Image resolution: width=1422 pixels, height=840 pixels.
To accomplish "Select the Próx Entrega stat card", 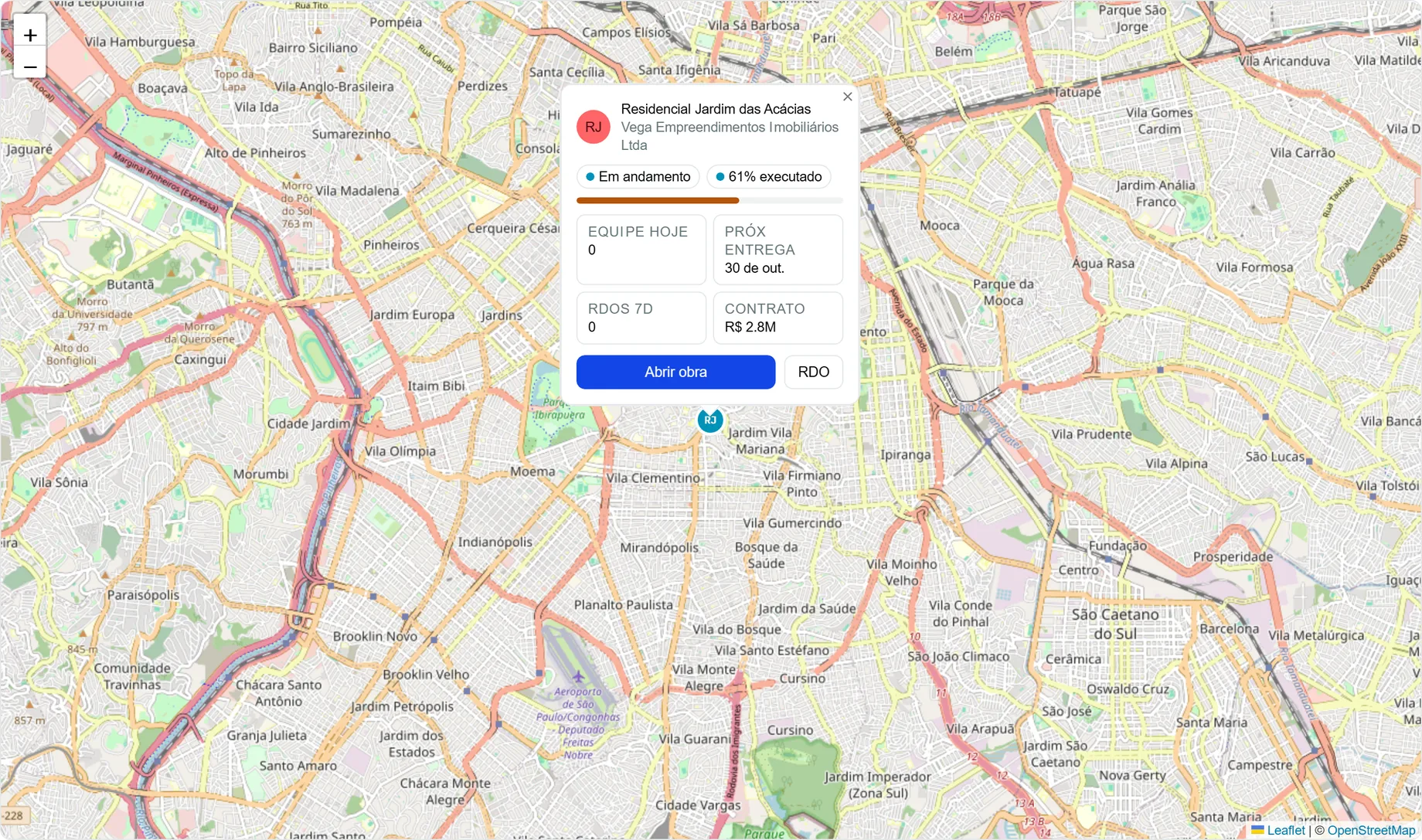I will 777,250.
